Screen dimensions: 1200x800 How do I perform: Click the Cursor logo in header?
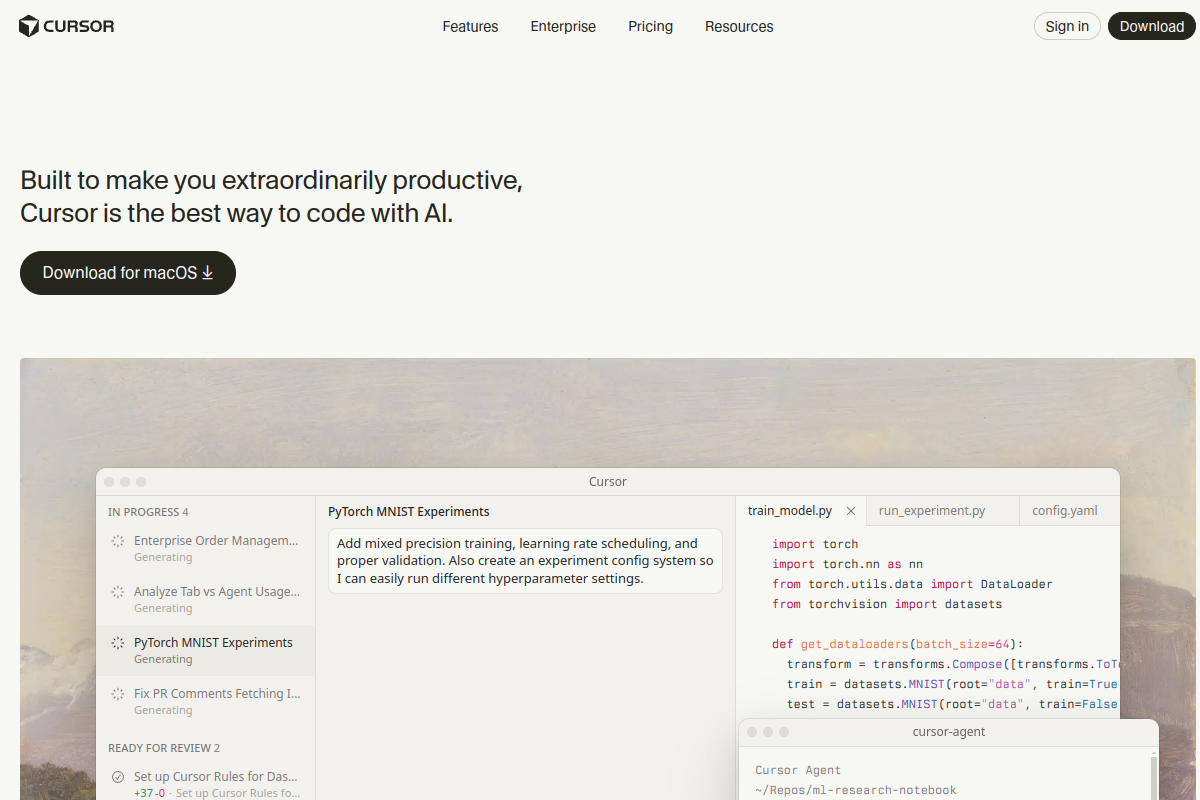67,26
